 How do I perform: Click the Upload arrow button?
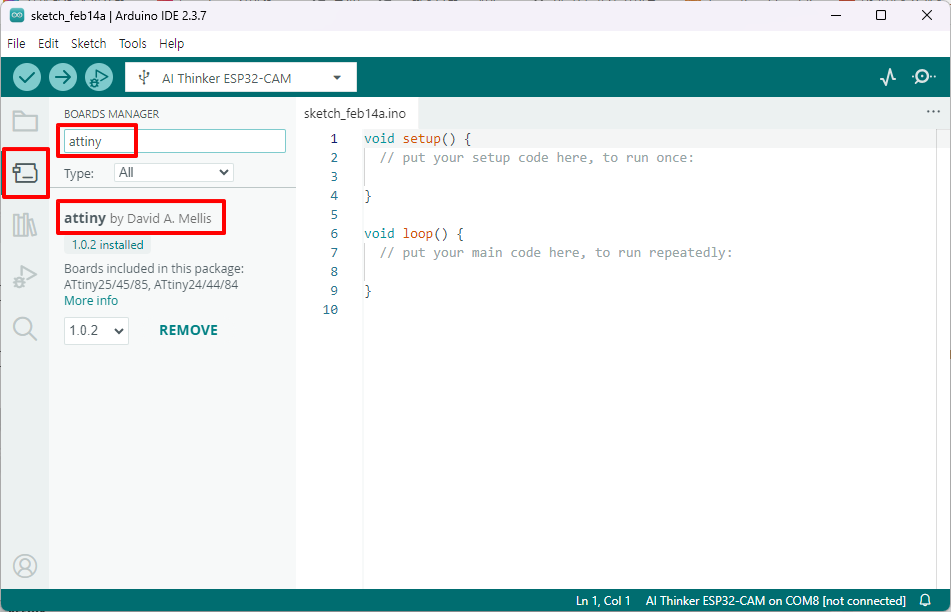pyautogui.click(x=63, y=78)
